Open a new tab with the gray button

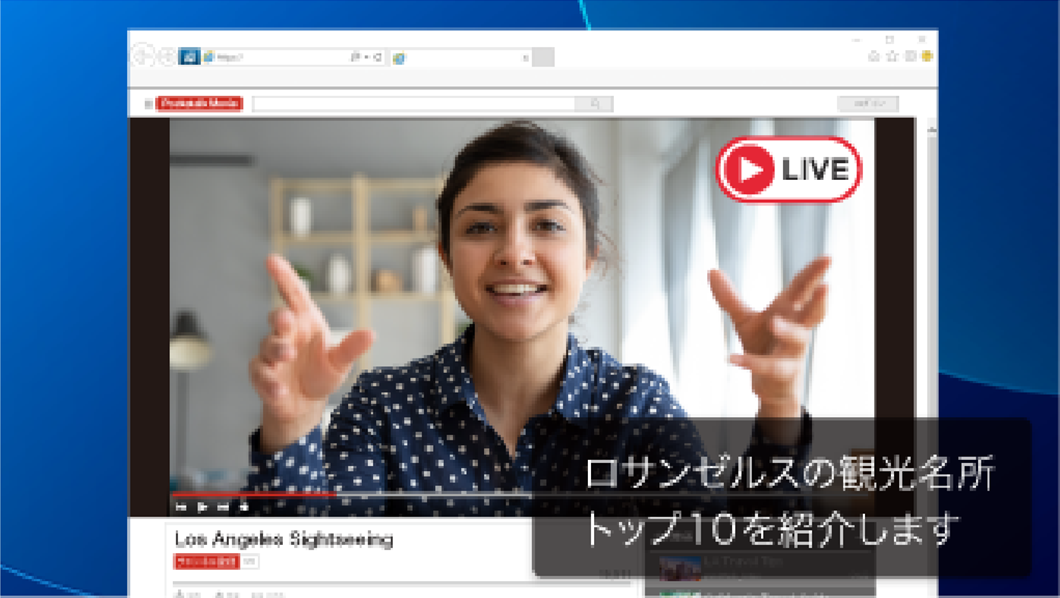pos(543,57)
